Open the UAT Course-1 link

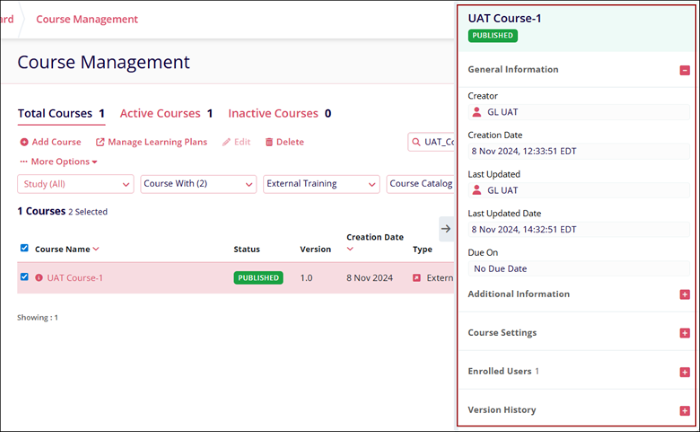point(75,278)
